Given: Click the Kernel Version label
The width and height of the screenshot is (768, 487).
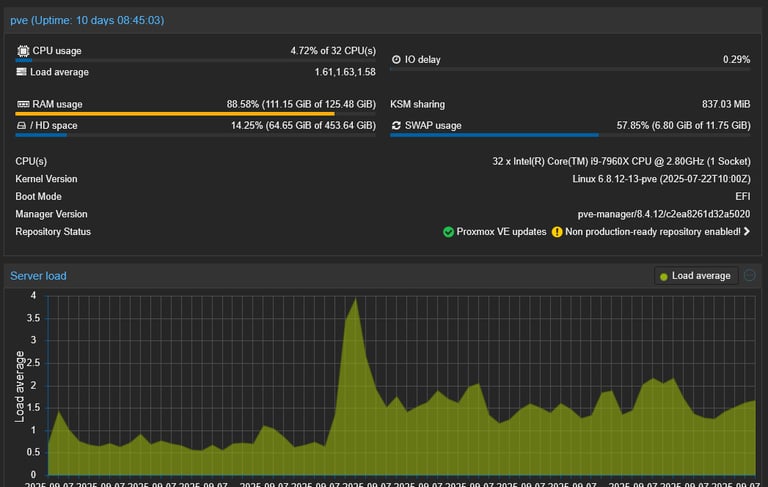Looking at the screenshot, I should [x=46, y=179].
